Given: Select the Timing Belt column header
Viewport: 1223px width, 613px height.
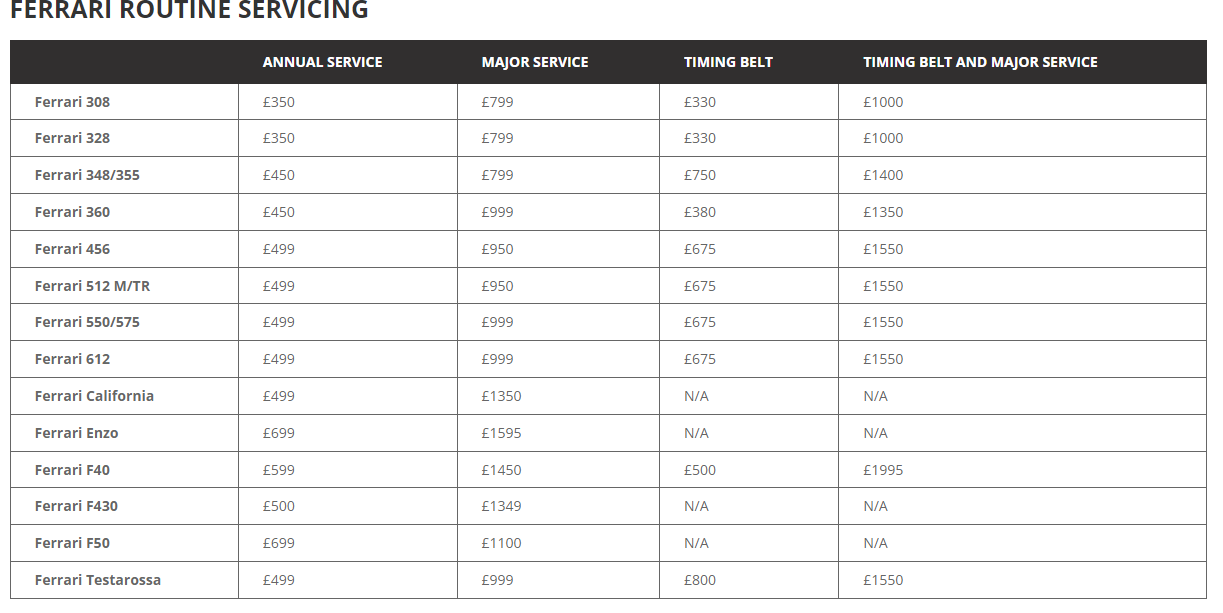Looking at the screenshot, I should coord(728,62).
